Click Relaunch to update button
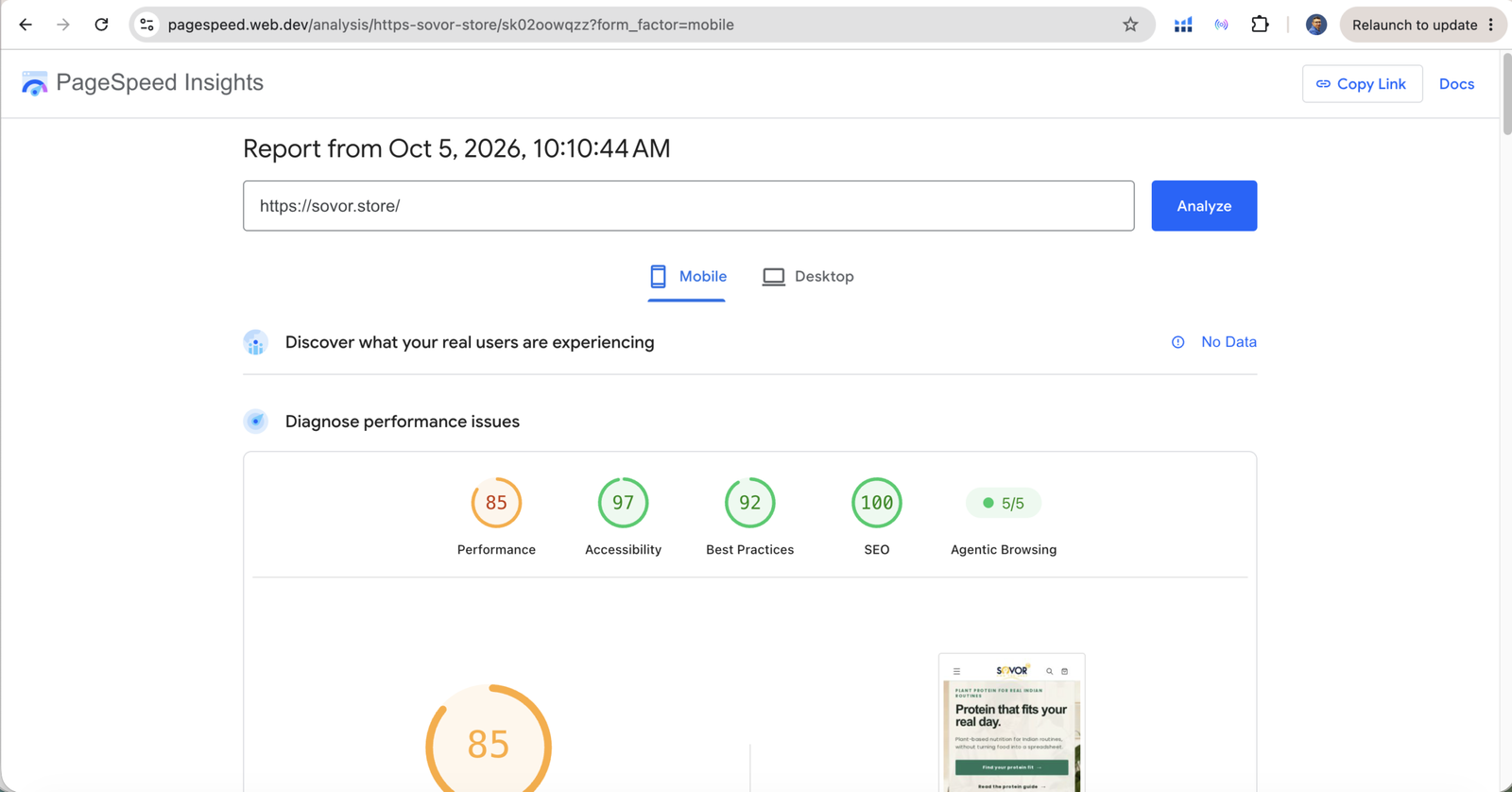 pos(1422,25)
